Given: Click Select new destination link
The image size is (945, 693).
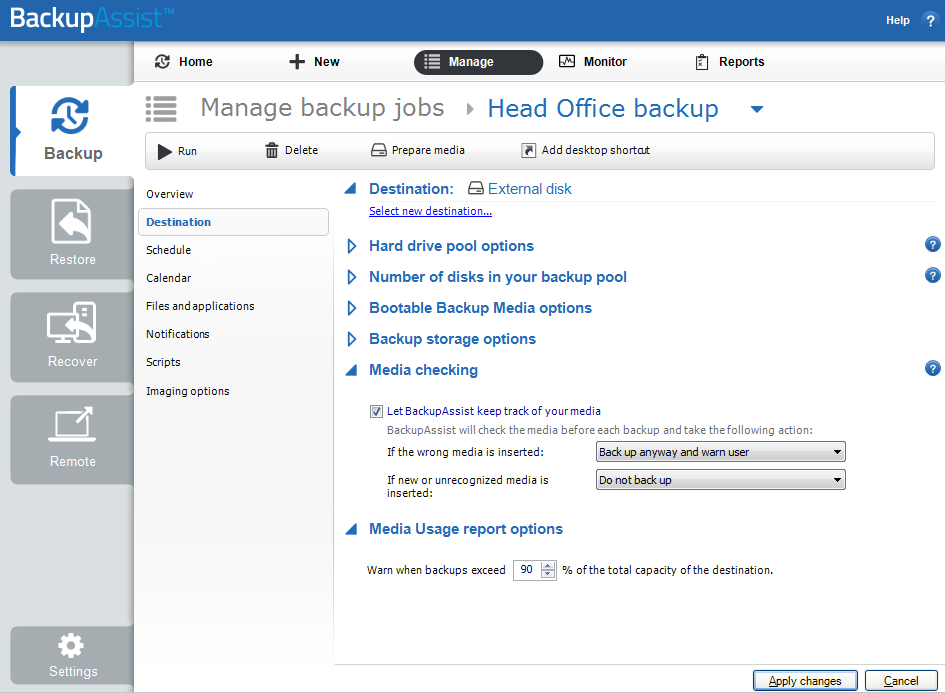Looking at the screenshot, I should [x=430, y=211].
